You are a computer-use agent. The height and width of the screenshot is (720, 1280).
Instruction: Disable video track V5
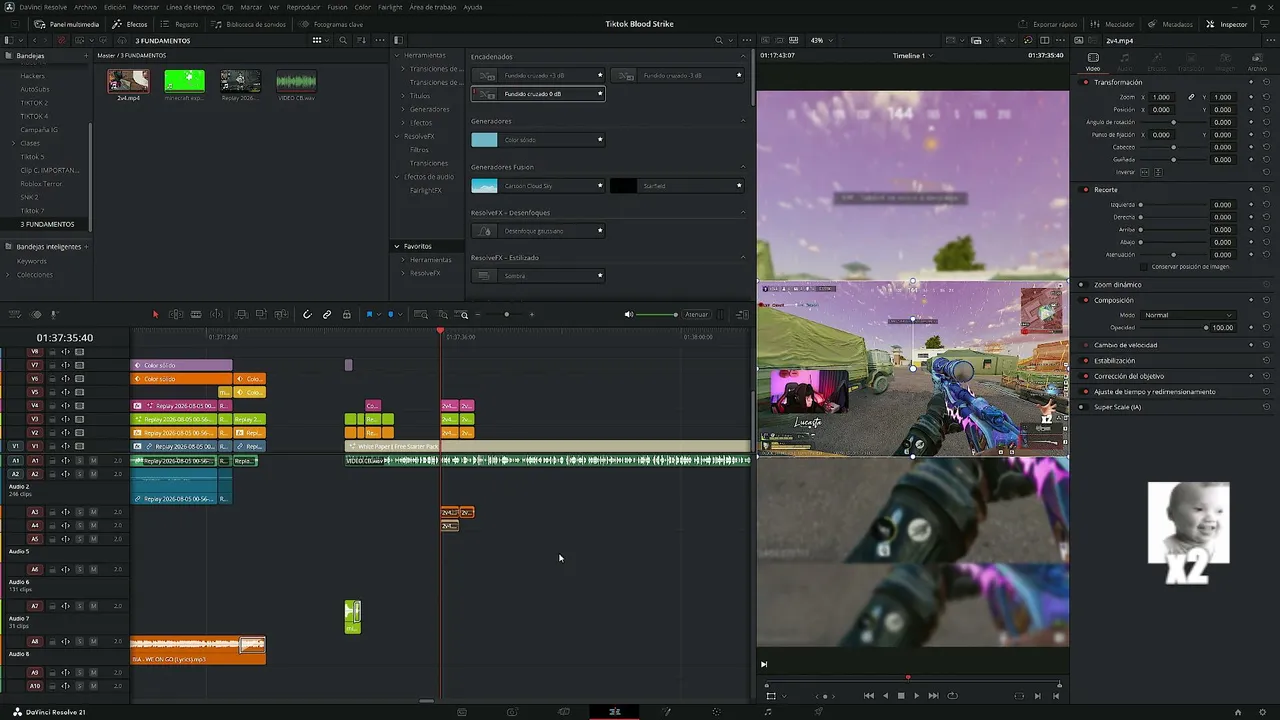coord(79,392)
